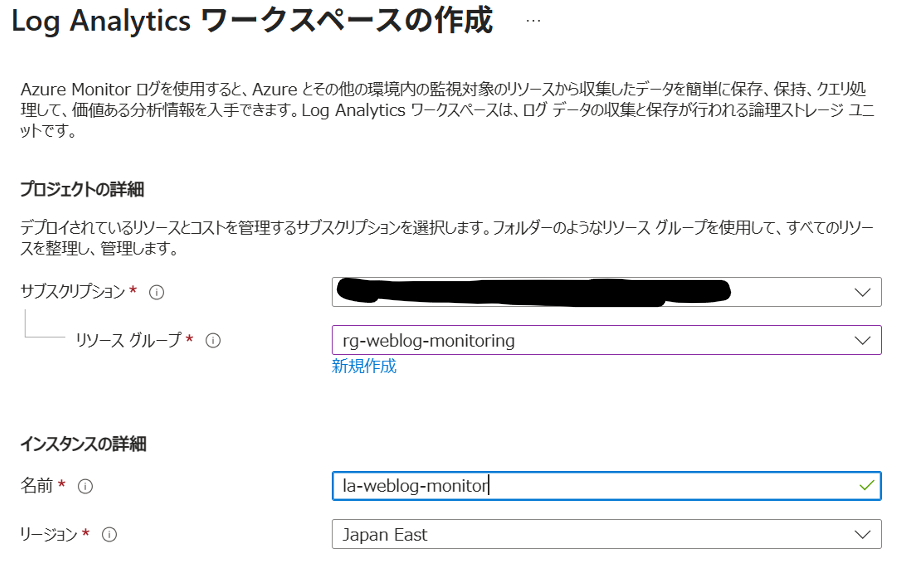Click the 新規作成 link to create resource group

point(364,366)
